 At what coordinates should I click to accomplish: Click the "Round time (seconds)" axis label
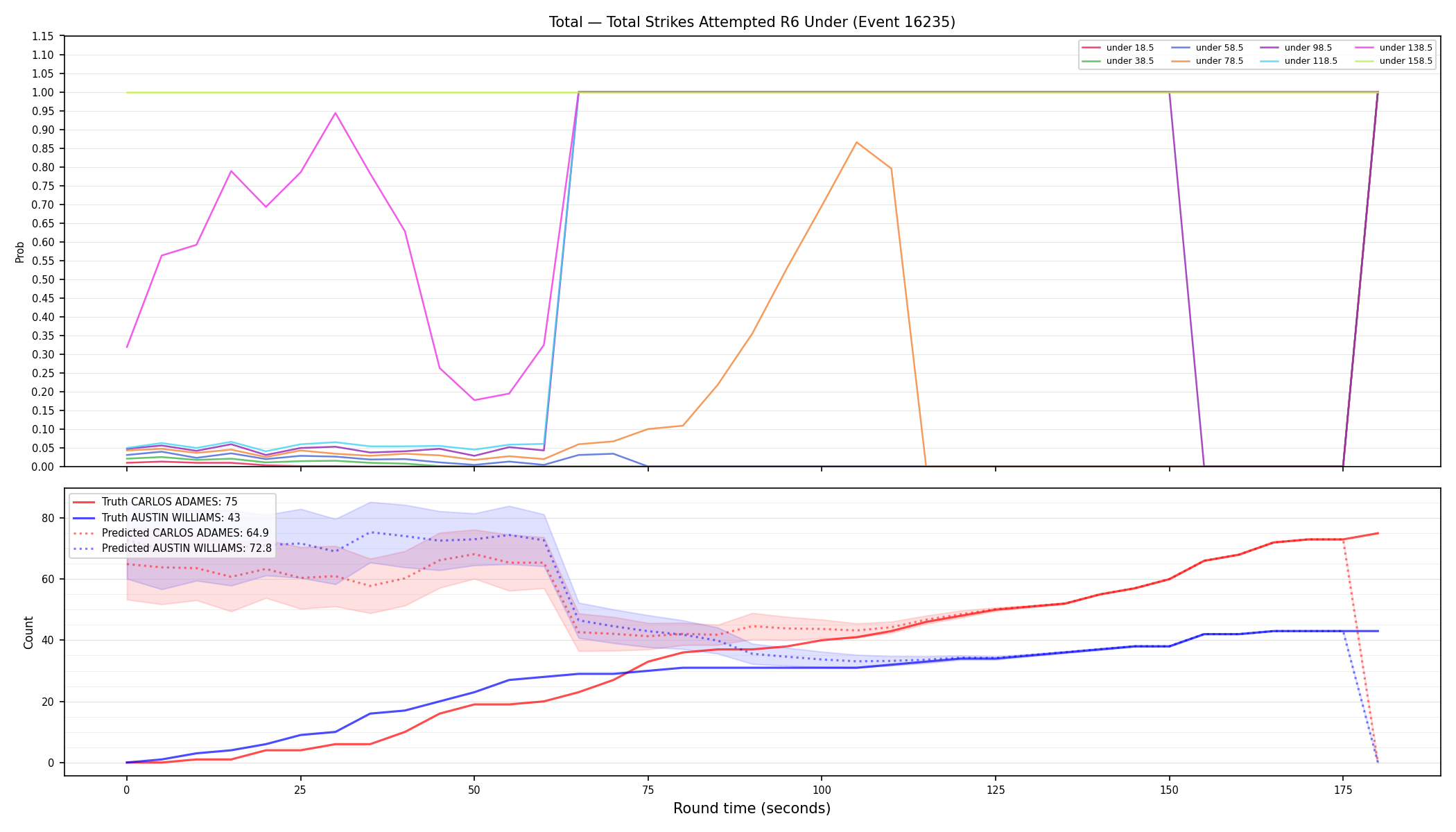point(752,808)
